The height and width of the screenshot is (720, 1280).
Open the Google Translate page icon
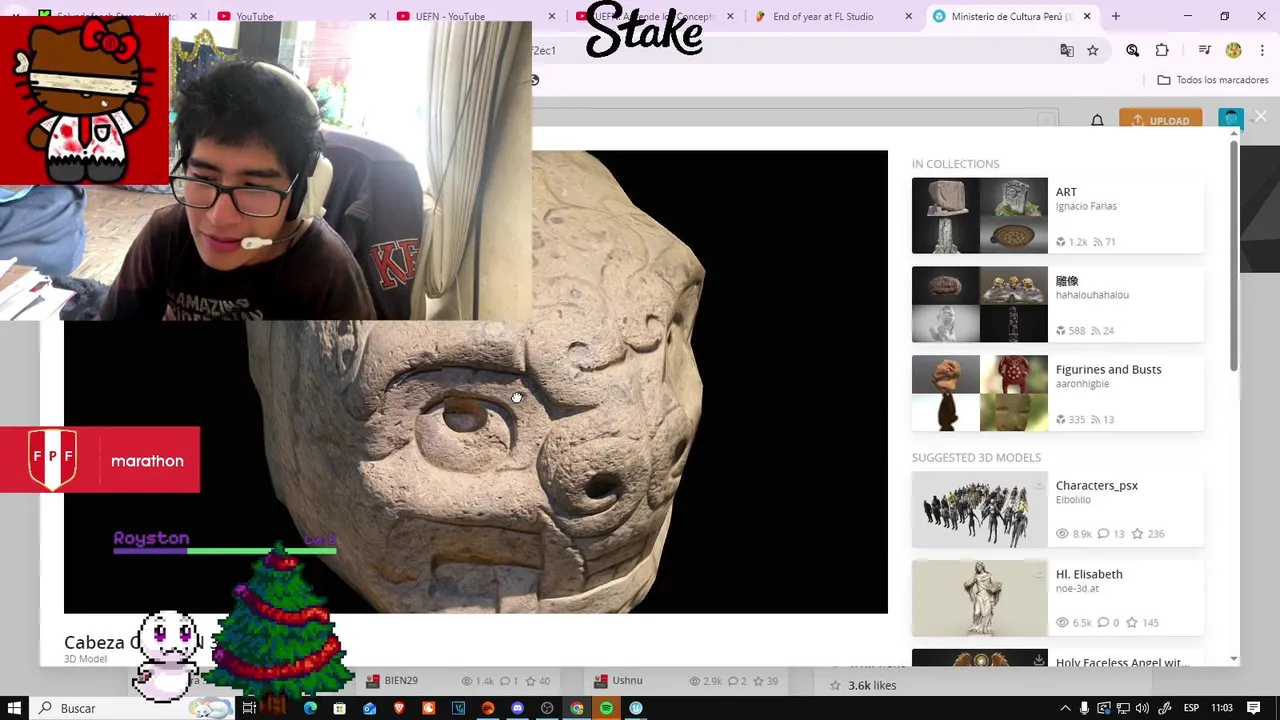click(x=1067, y=50)
